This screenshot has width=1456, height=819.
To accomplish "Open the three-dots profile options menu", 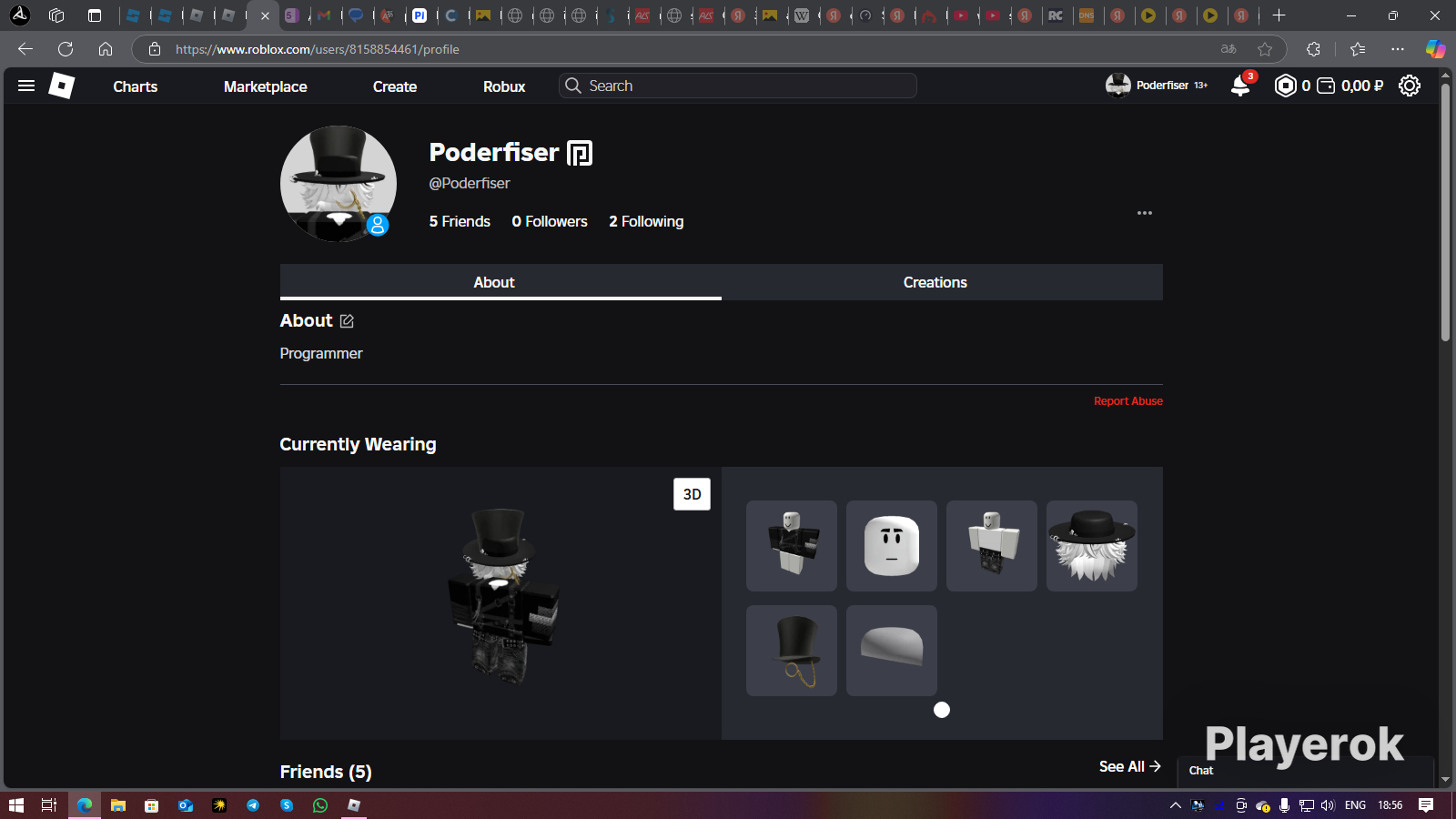I will pos(1145,213).
